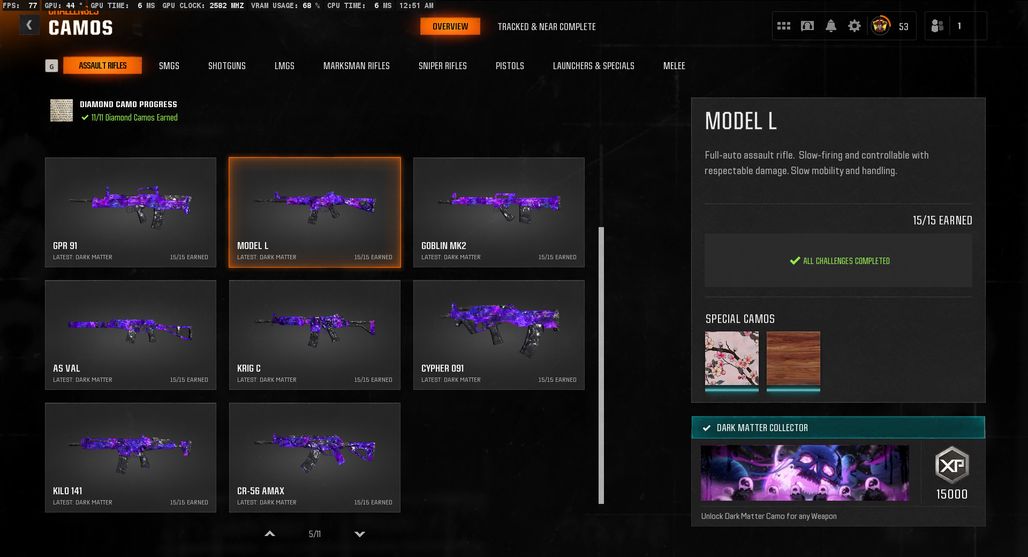Screen dimensions: 1028x557
Task: Click the Overview button
Action: coord(450,26)
